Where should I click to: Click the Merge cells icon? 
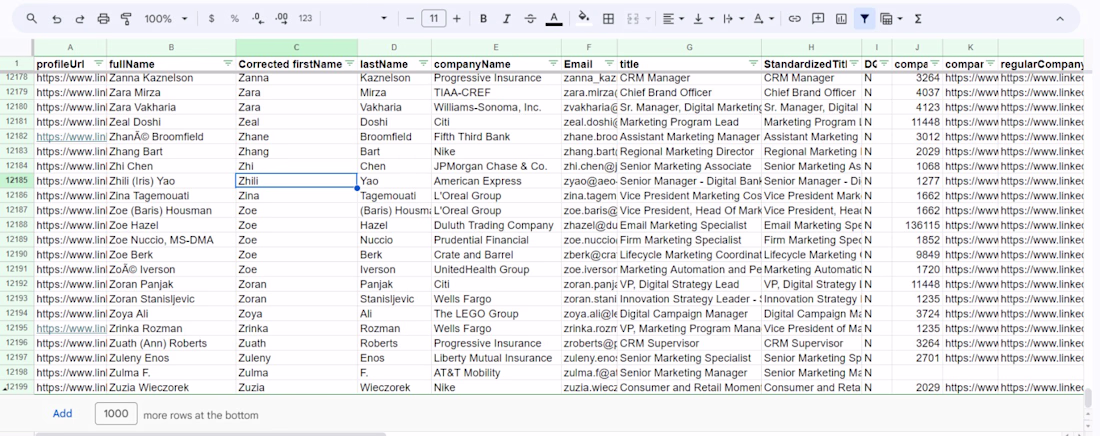[x=633, y=19]
